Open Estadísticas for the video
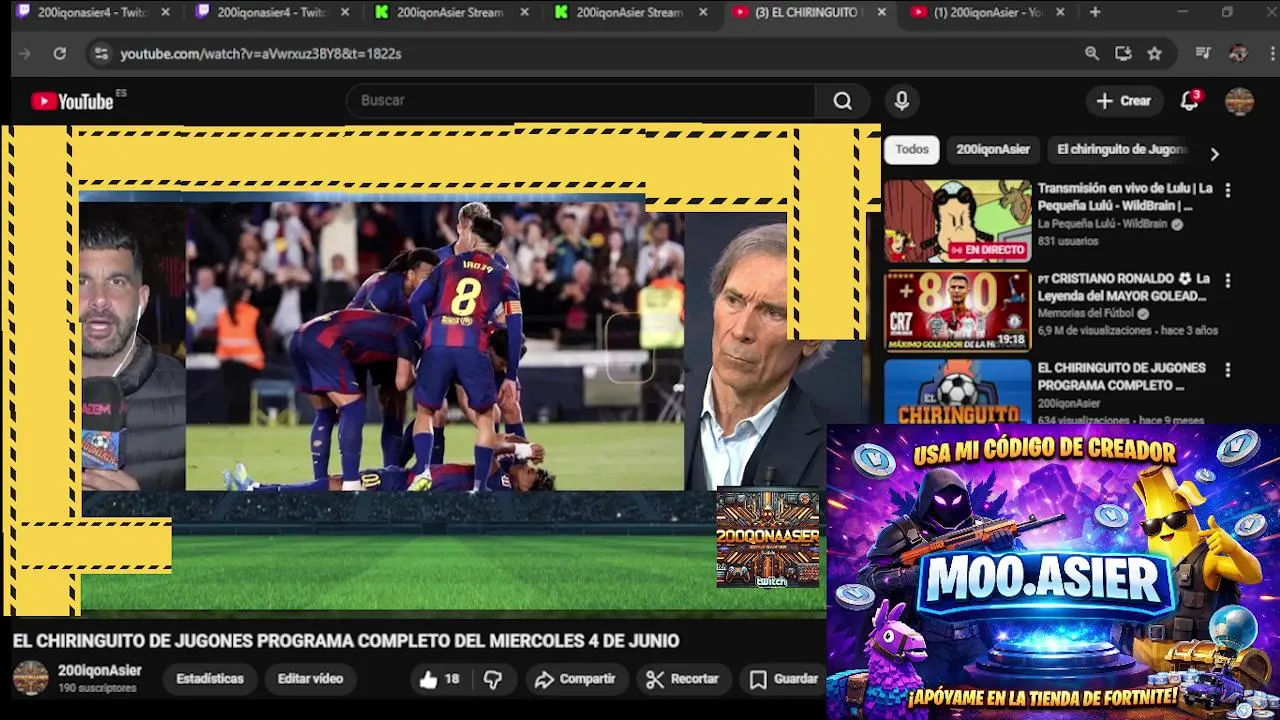Screen dimensions: 1280x720 210,679
